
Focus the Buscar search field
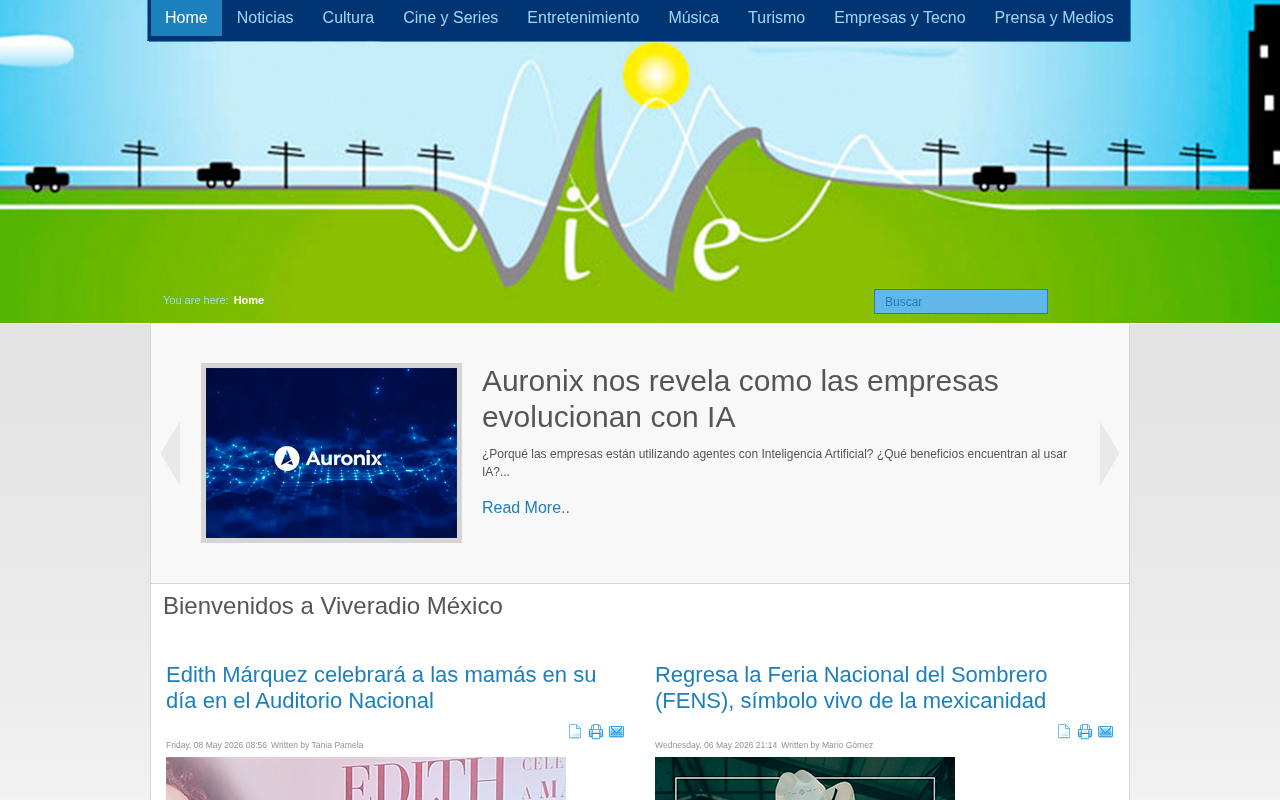961,302
